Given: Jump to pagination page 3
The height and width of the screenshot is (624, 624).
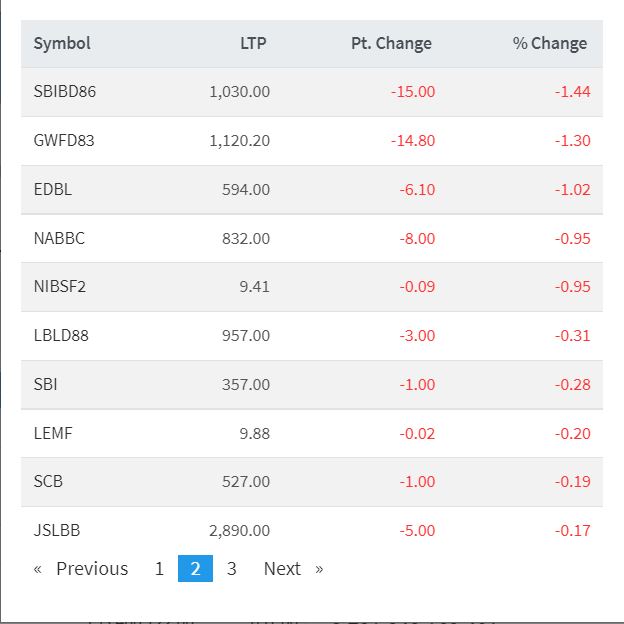Looking at the screenshot, I should pyautogui.click(x=232, y=569).
